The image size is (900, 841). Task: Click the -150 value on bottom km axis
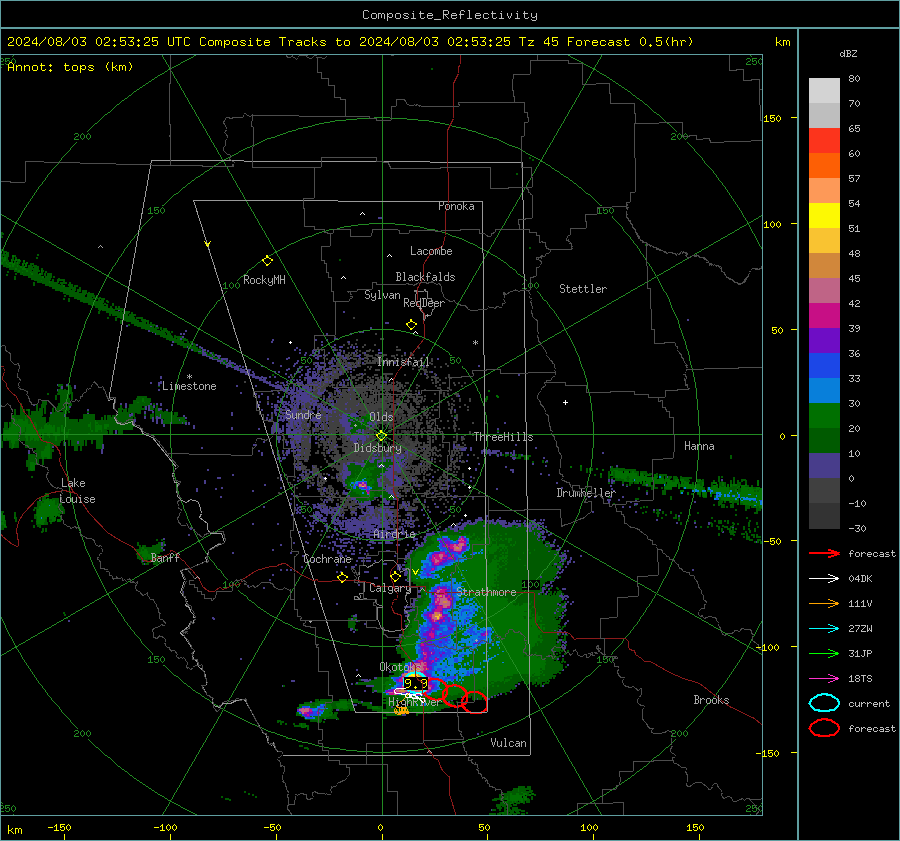[60, 827]
